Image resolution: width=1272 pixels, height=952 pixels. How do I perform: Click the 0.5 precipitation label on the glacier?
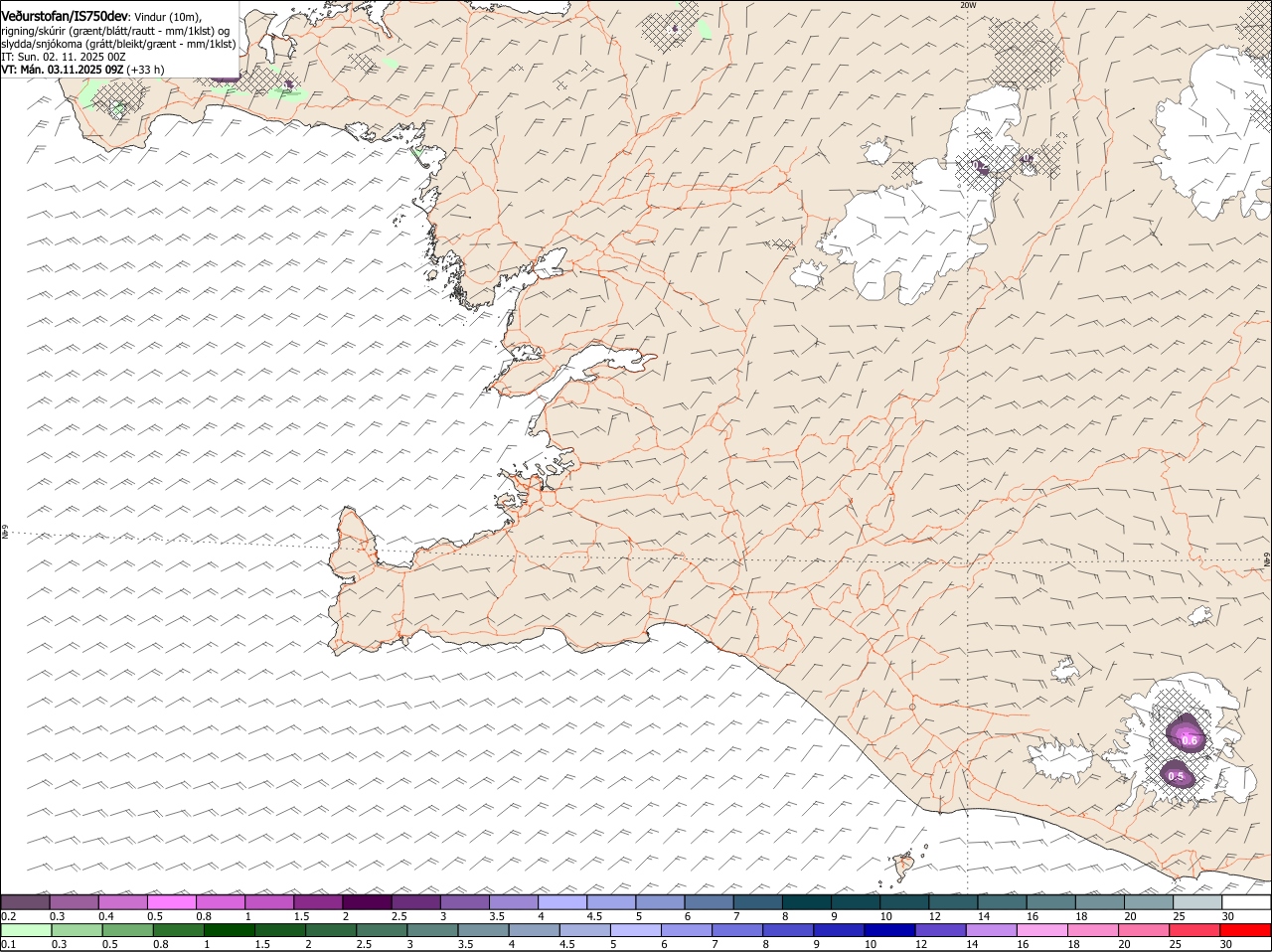[x=1176, y=776]
